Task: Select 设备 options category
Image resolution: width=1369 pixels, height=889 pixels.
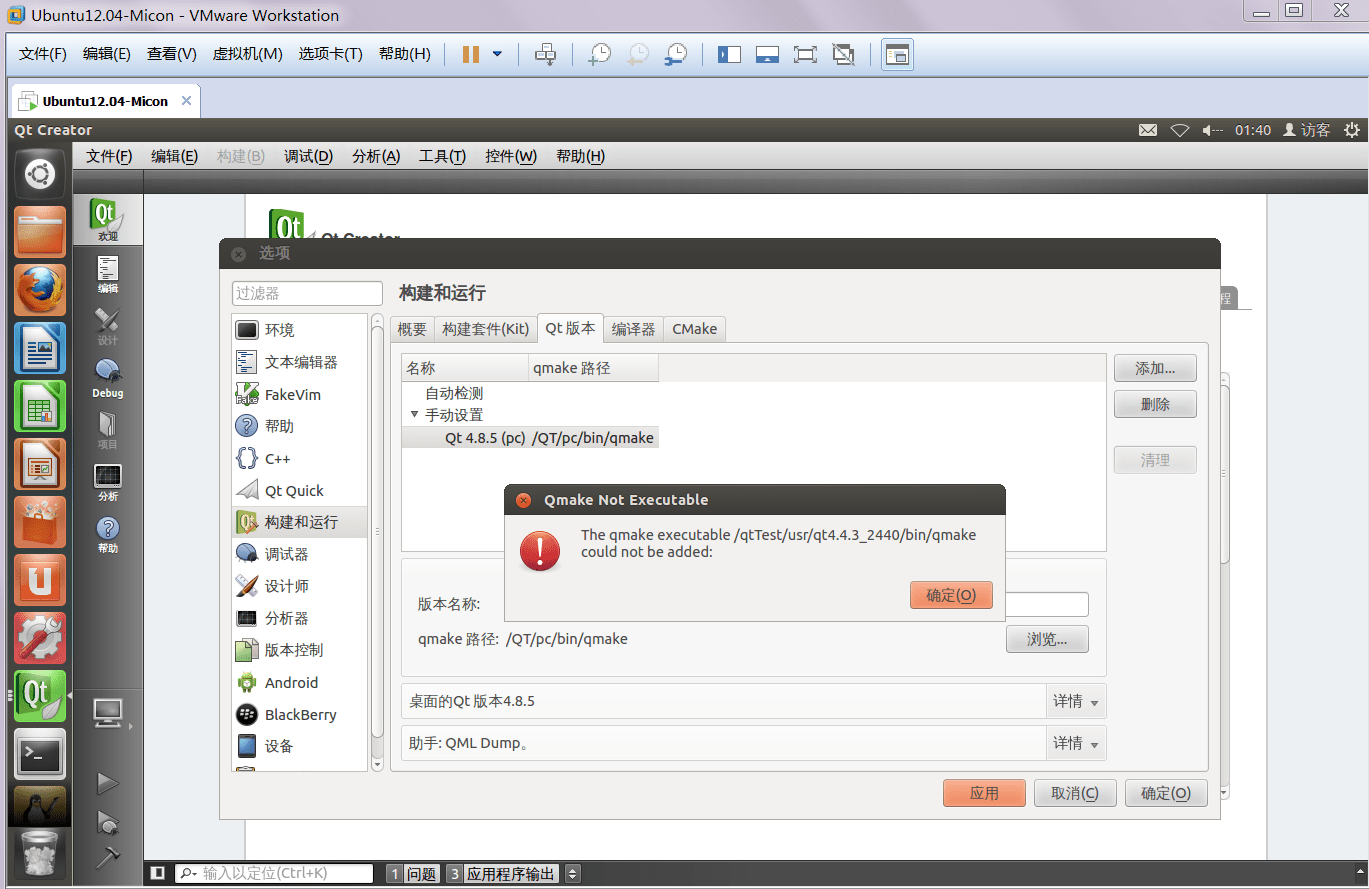Action: pos(299,746)
